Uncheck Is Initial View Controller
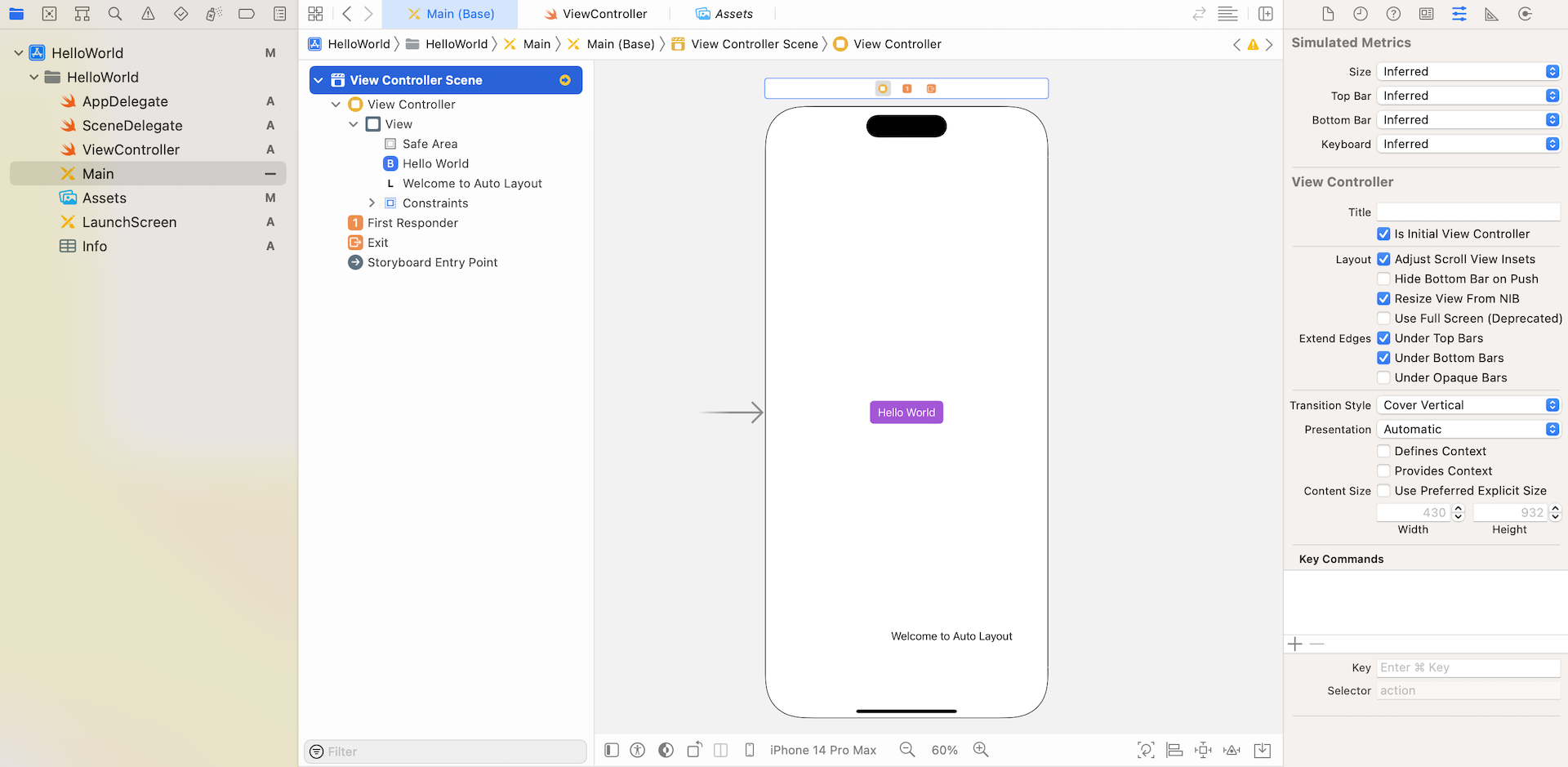1568x767 pixels. pyautogui.click(x=1383, y=234)
